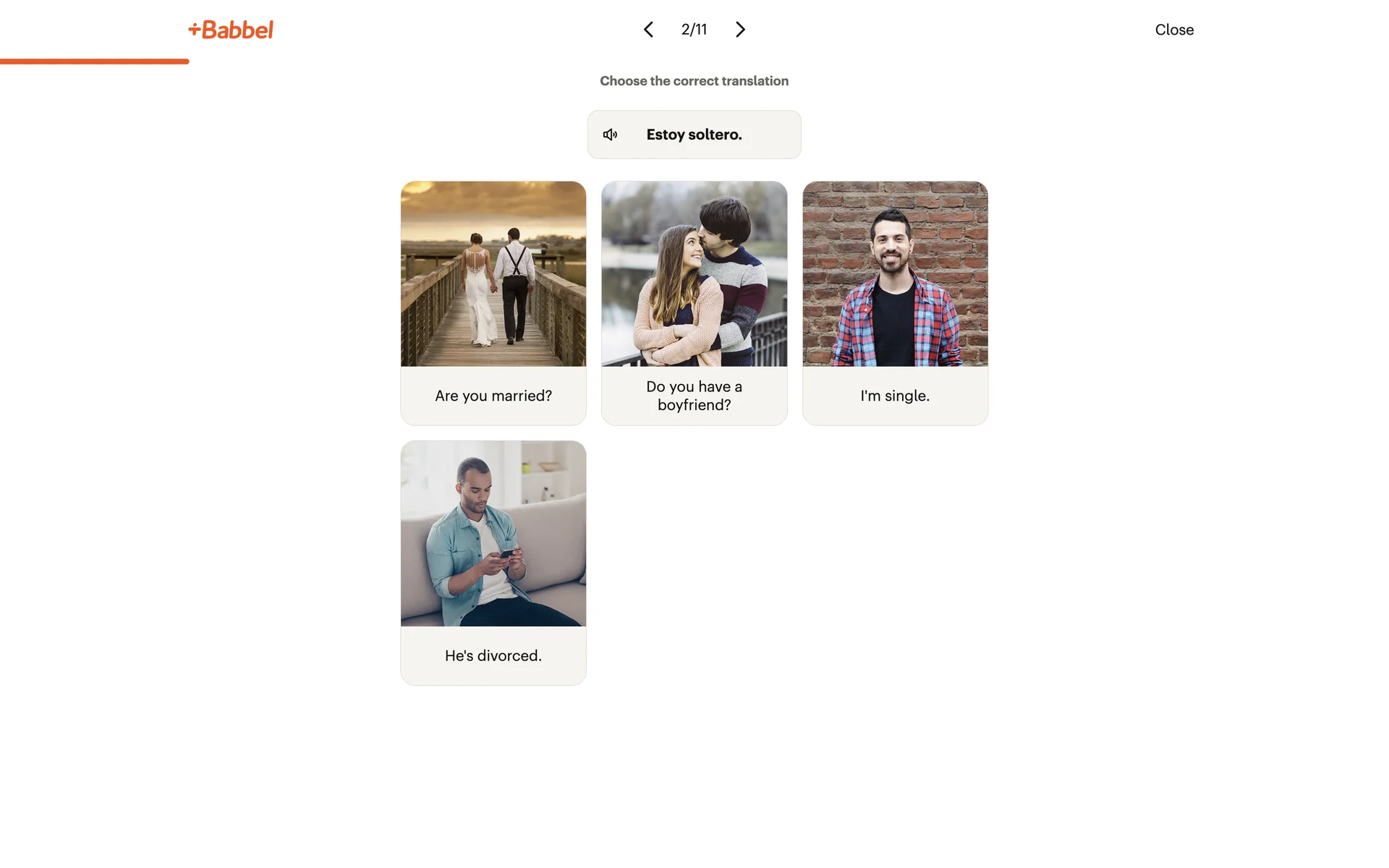Click the orange lesson progress bar

[94, 61]
